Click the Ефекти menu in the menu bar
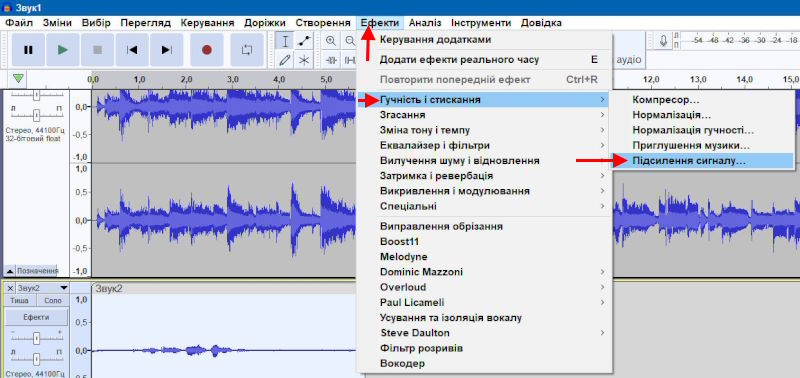The image size is (800, 378). [380, 23]
